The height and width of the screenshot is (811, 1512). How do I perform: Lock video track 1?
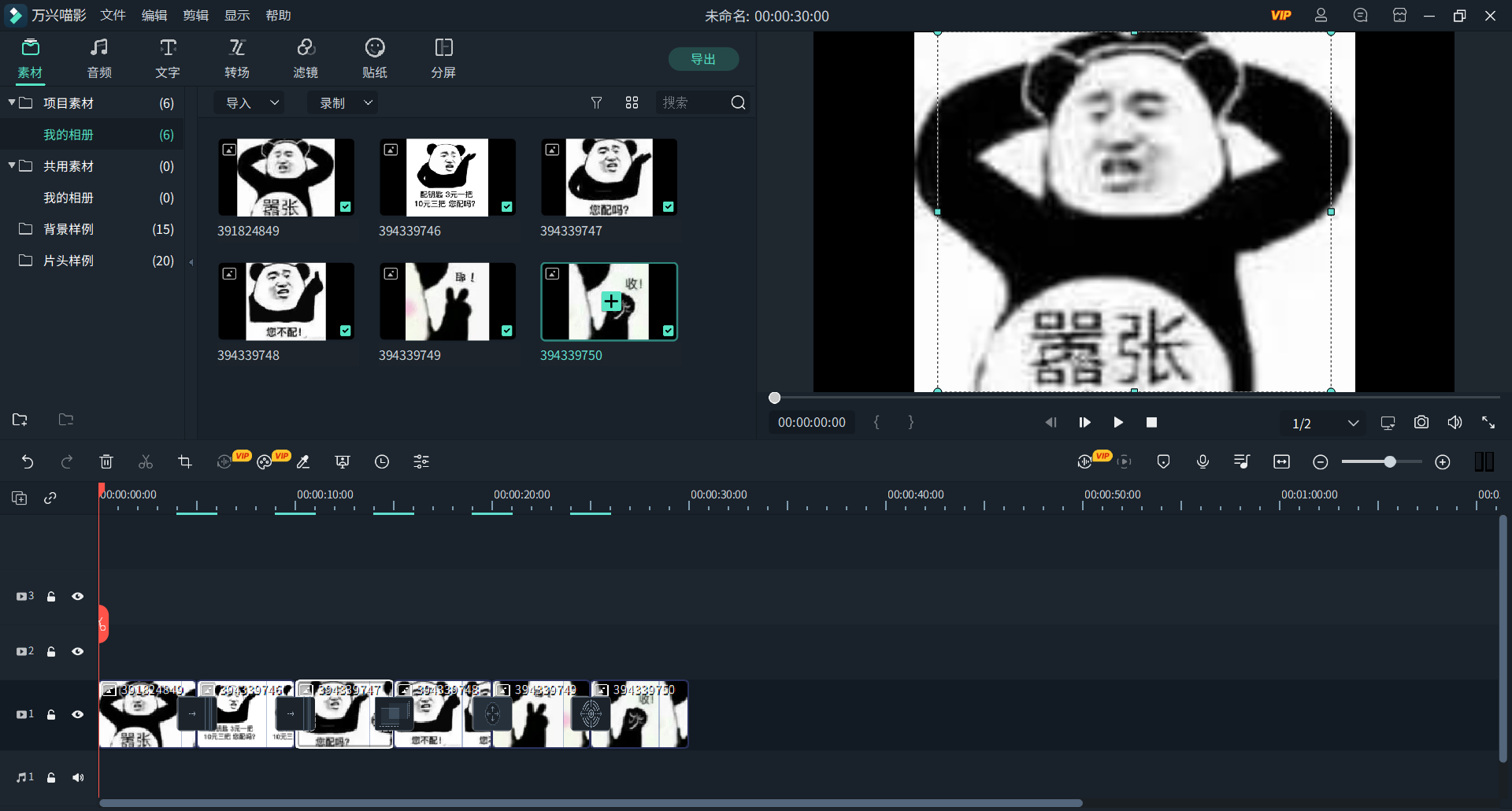[x=50, y=714]
